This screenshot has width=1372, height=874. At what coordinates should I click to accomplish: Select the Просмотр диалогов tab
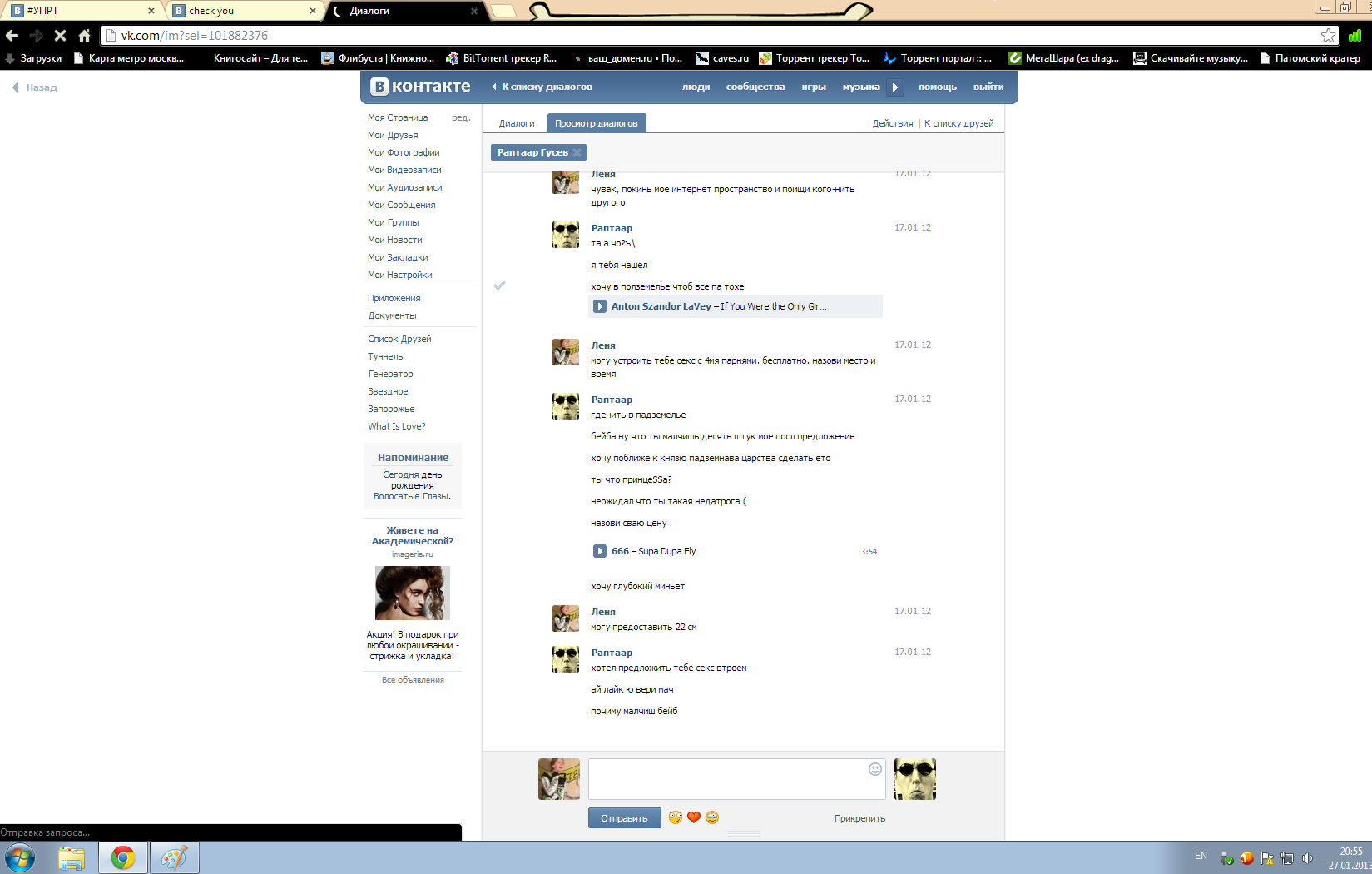coord(597,123)
